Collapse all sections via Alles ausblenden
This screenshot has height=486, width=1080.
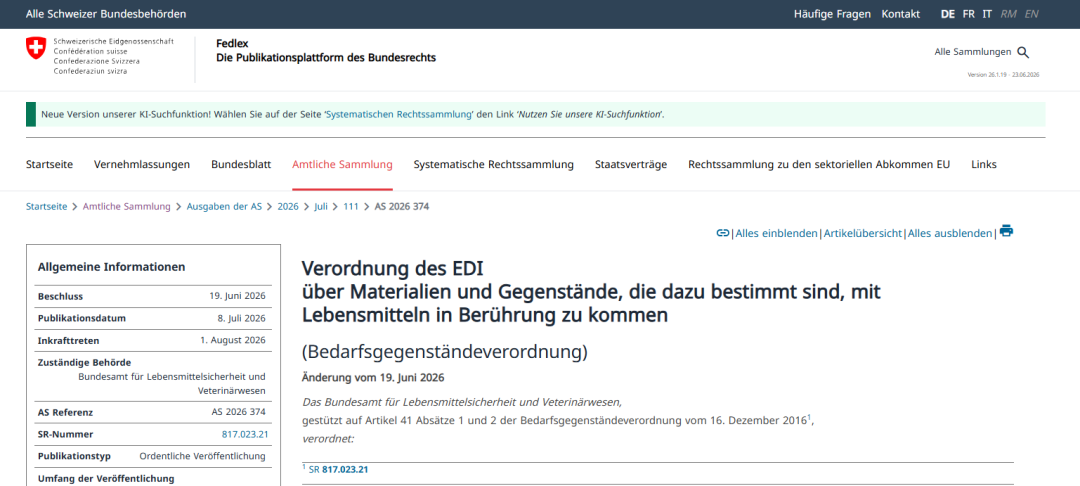tap(950, 233)
